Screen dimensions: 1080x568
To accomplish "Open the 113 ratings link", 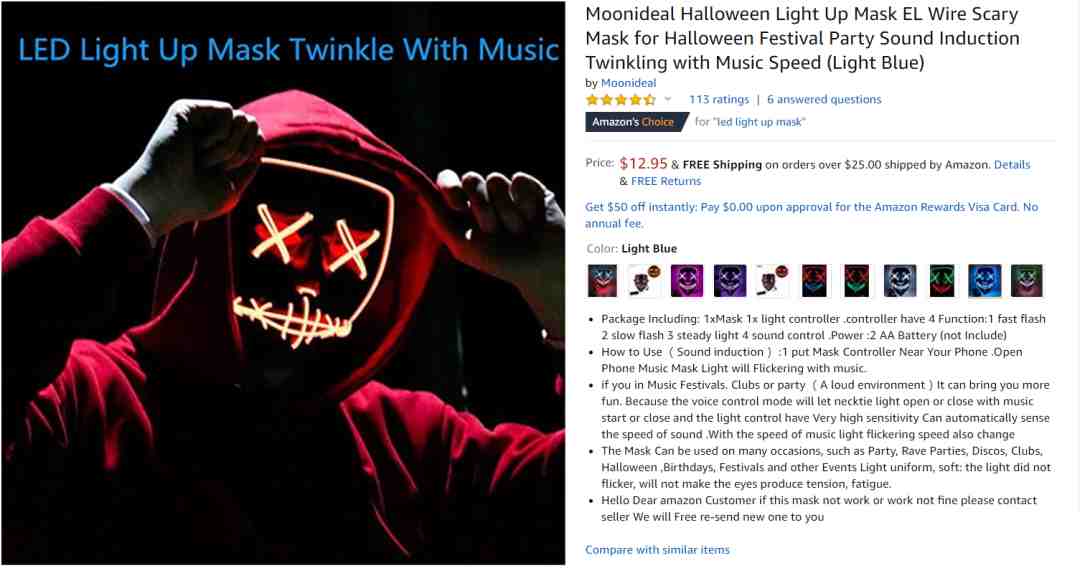I will pyautogui.click(x=718, y=99).
